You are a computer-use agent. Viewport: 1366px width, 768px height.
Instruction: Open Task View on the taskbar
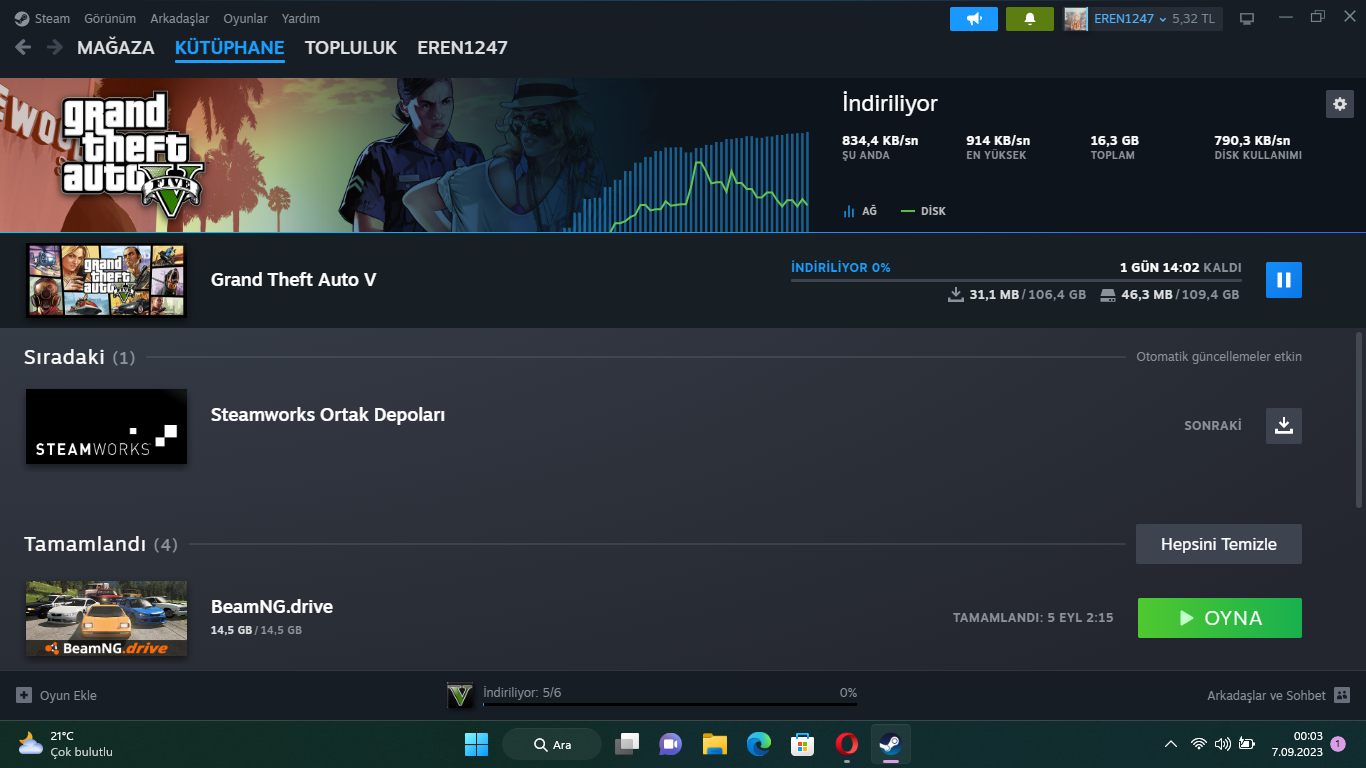[627, 744]
